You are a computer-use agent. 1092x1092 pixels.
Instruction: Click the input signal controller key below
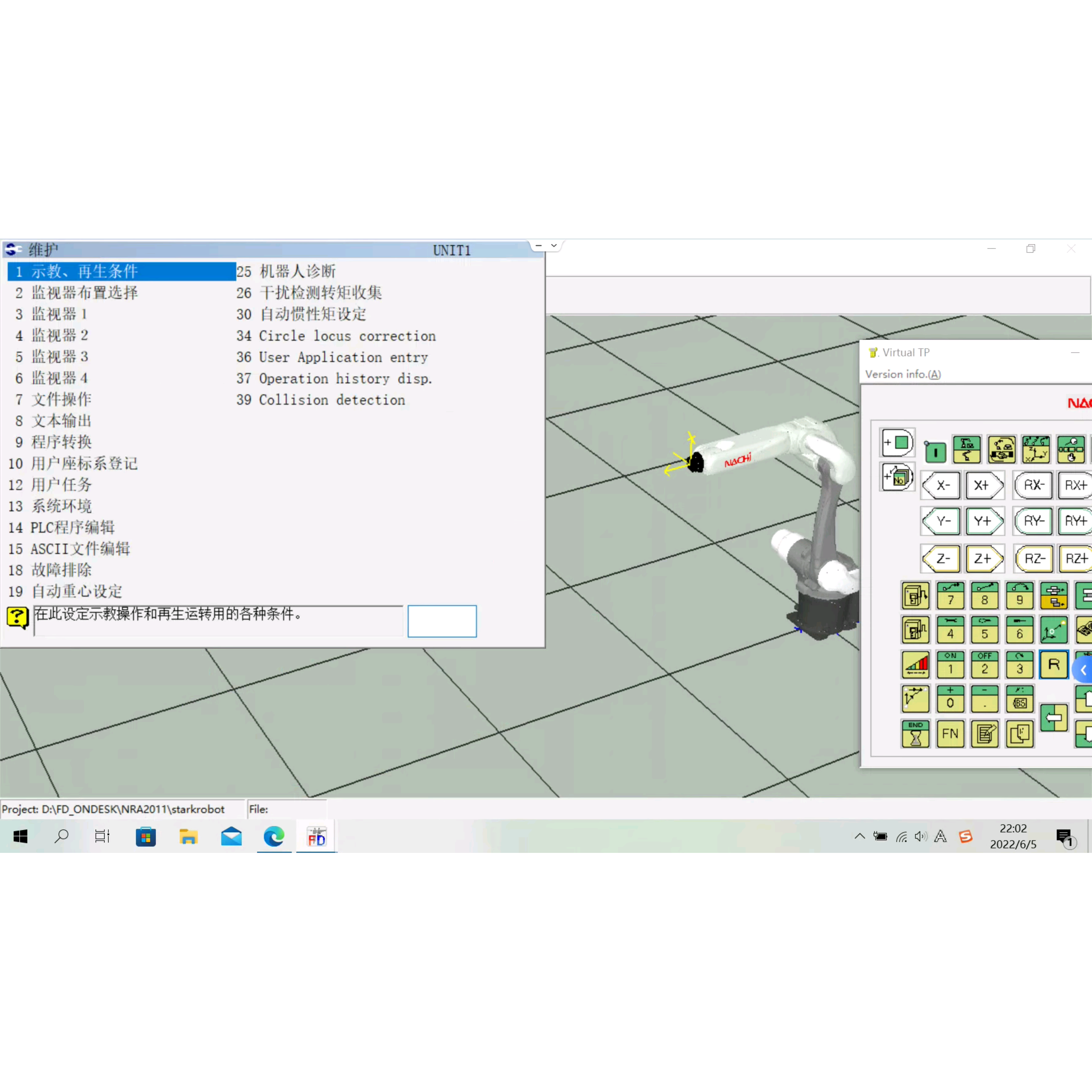click(x=915, y=630)
